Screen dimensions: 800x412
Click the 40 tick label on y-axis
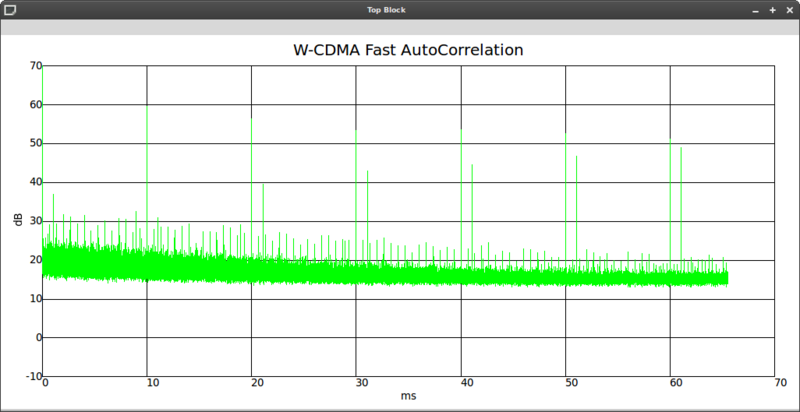coord(35,182)
